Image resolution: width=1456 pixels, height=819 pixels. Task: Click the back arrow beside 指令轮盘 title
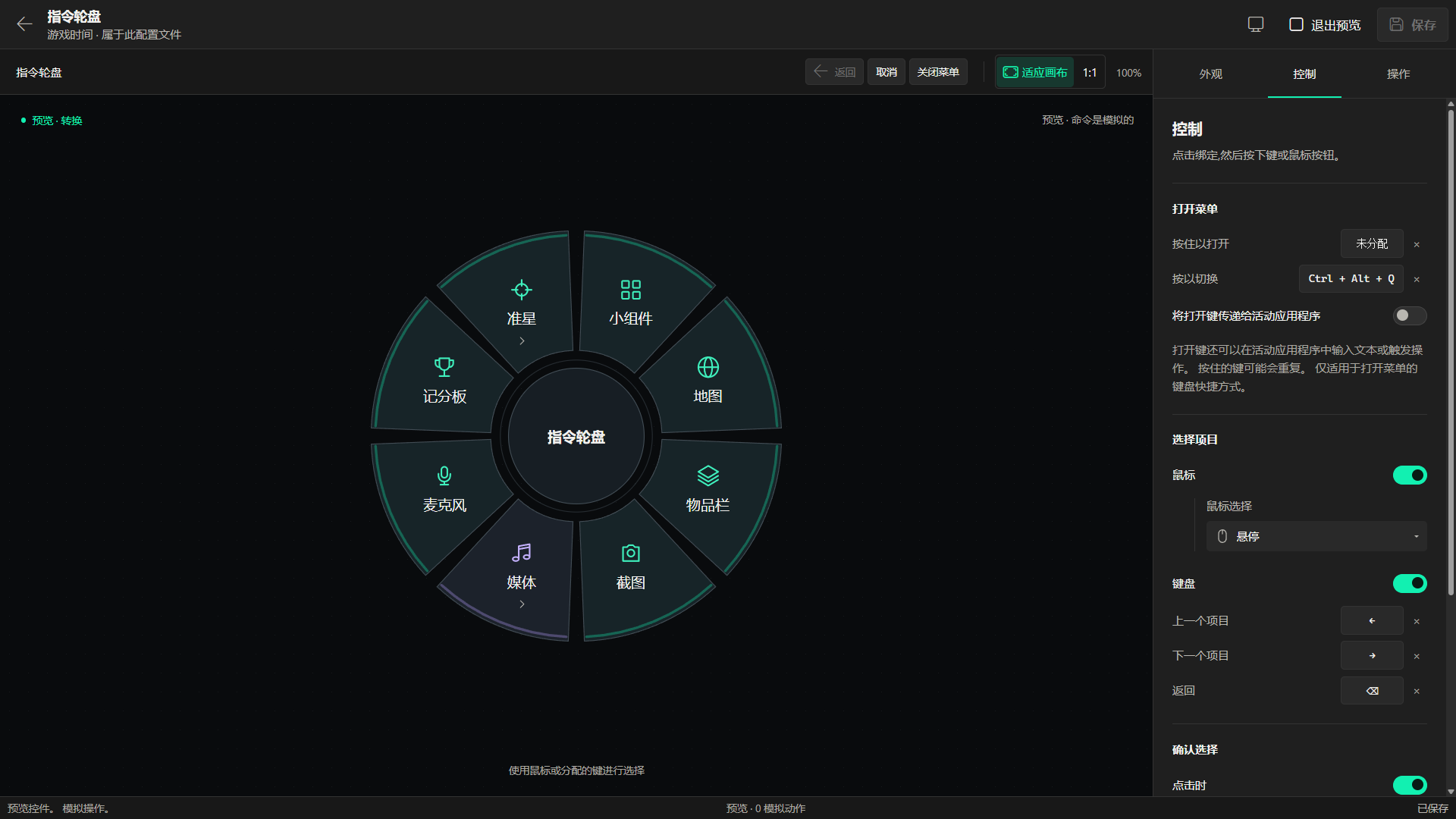(x=24, y=24)
